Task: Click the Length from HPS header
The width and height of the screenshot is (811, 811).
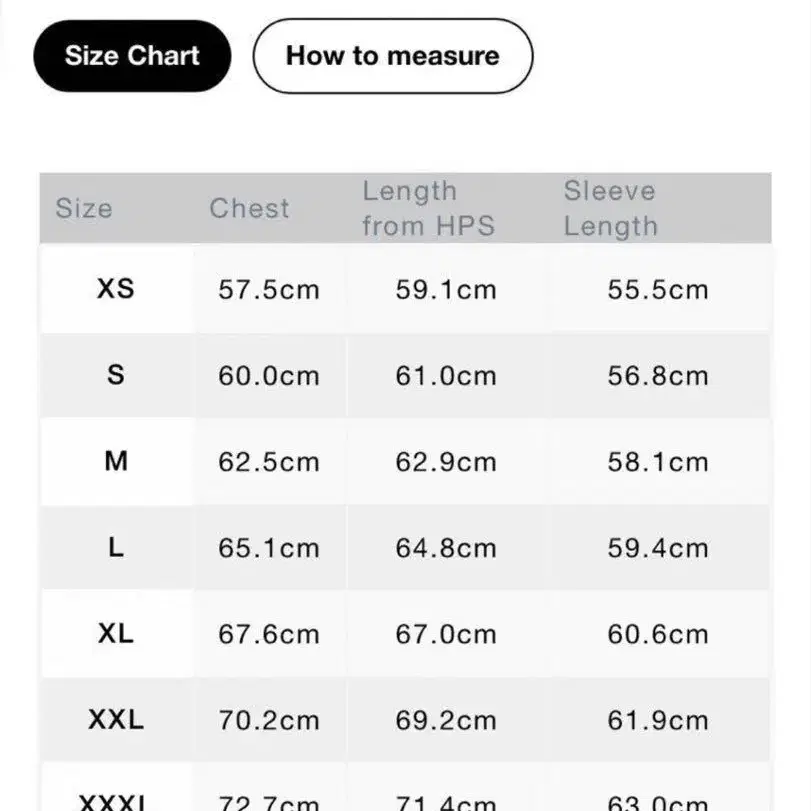Action: point(429,208)
